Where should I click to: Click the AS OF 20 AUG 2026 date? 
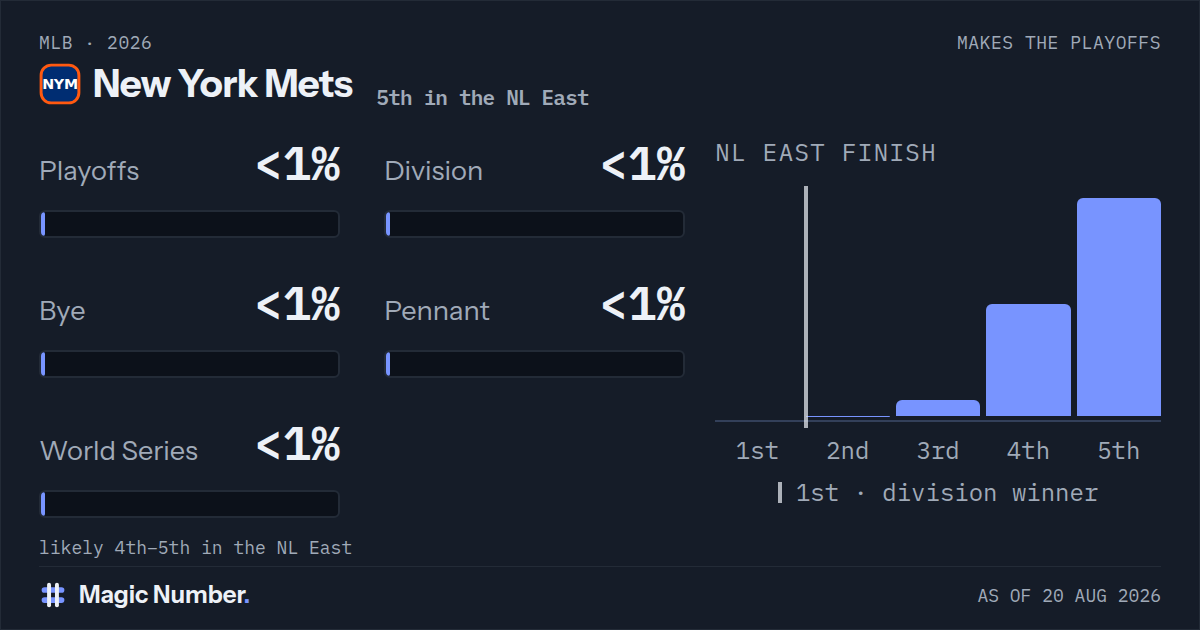coord(1069,596)
